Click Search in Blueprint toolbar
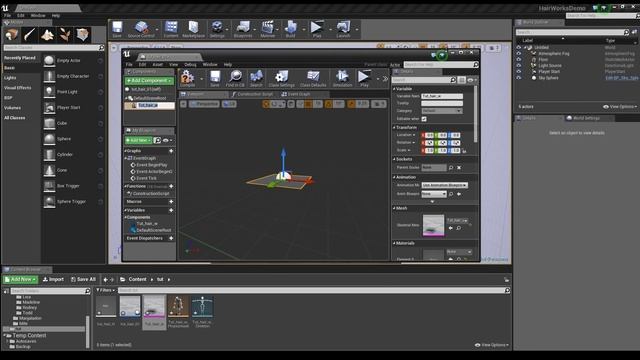640x360 pixels. tap(256, 78)
